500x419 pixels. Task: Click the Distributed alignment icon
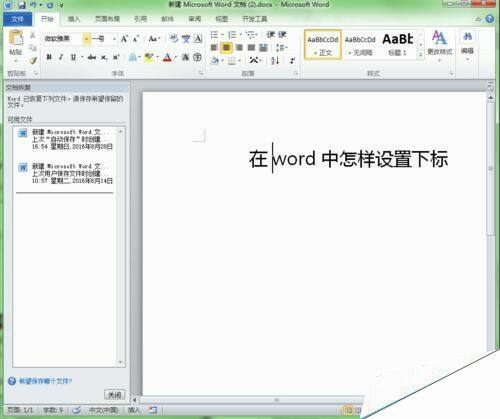coord(263,48)
